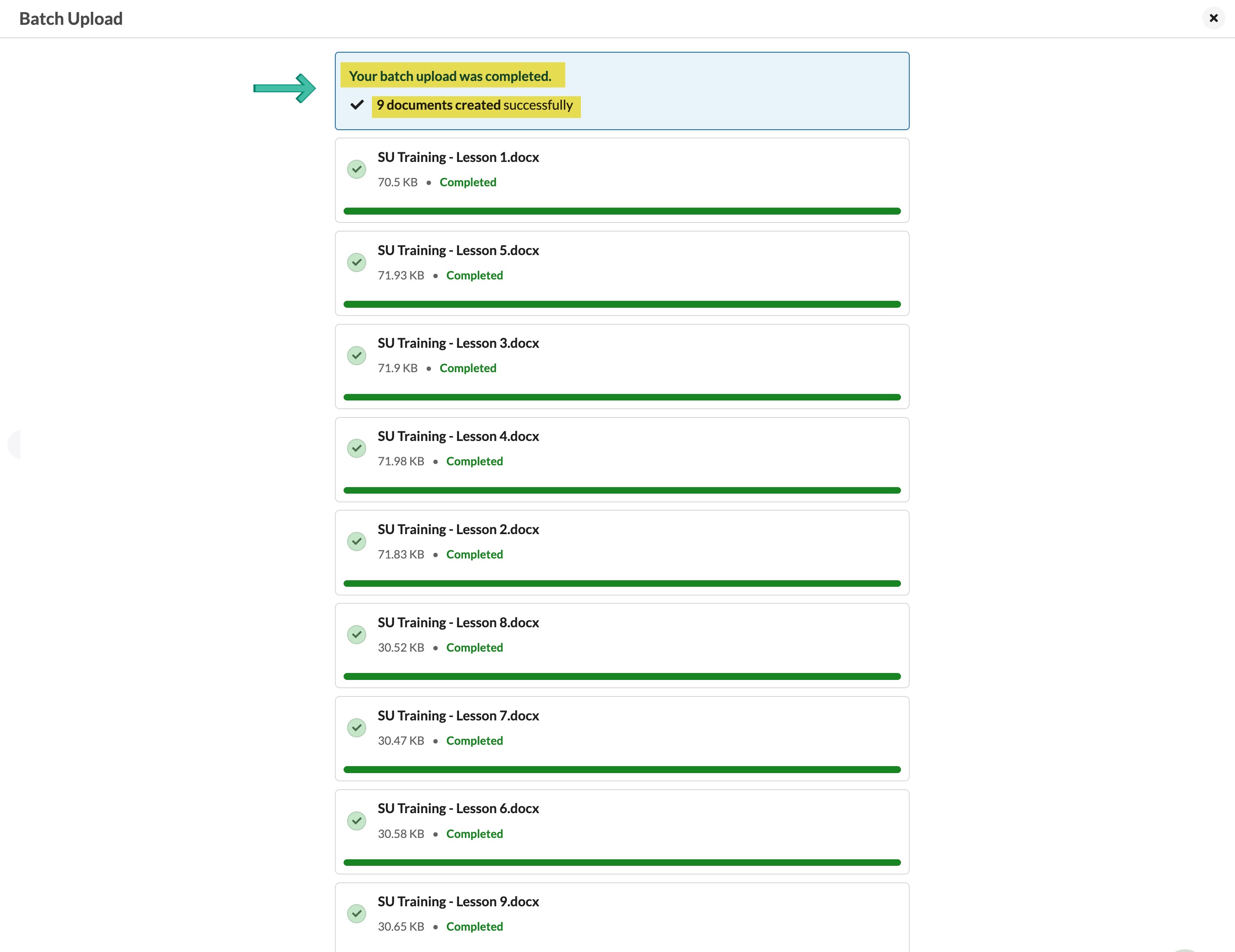This screenshot has height=952, width=1235.
Task: Click the Batch Upload title heading
Action: [71, 19]
